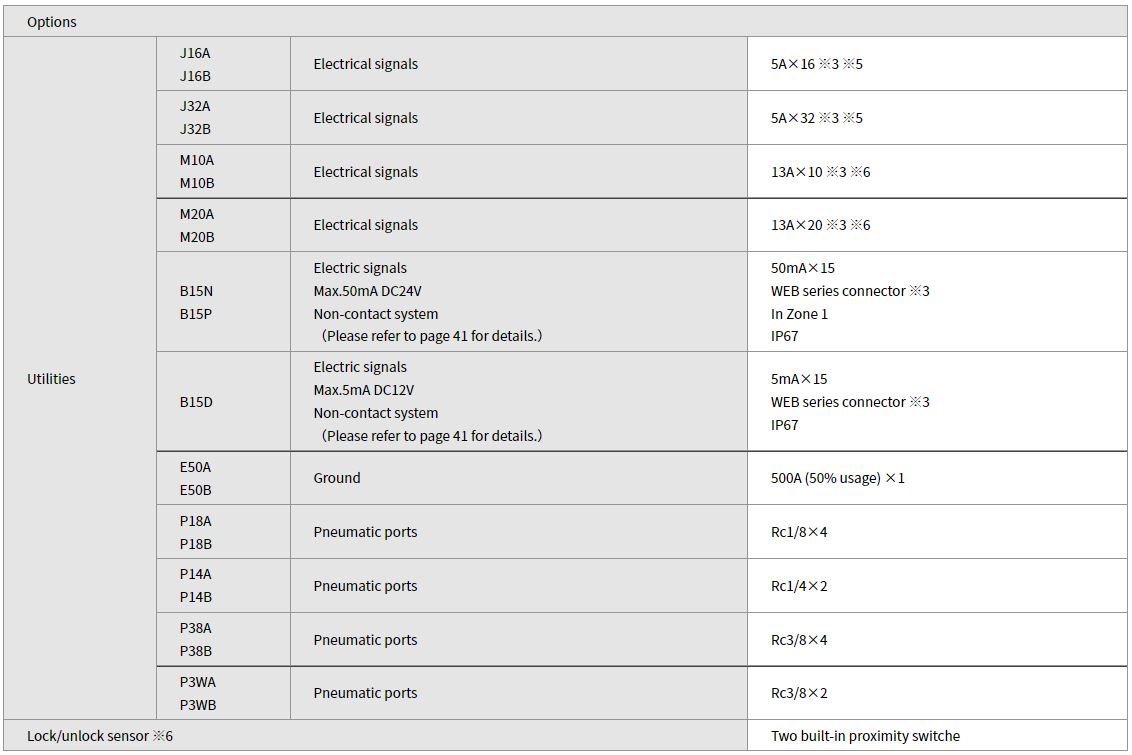Select the B15D code cell
Screen dimensions: 1132x755
tap(223, 401)
